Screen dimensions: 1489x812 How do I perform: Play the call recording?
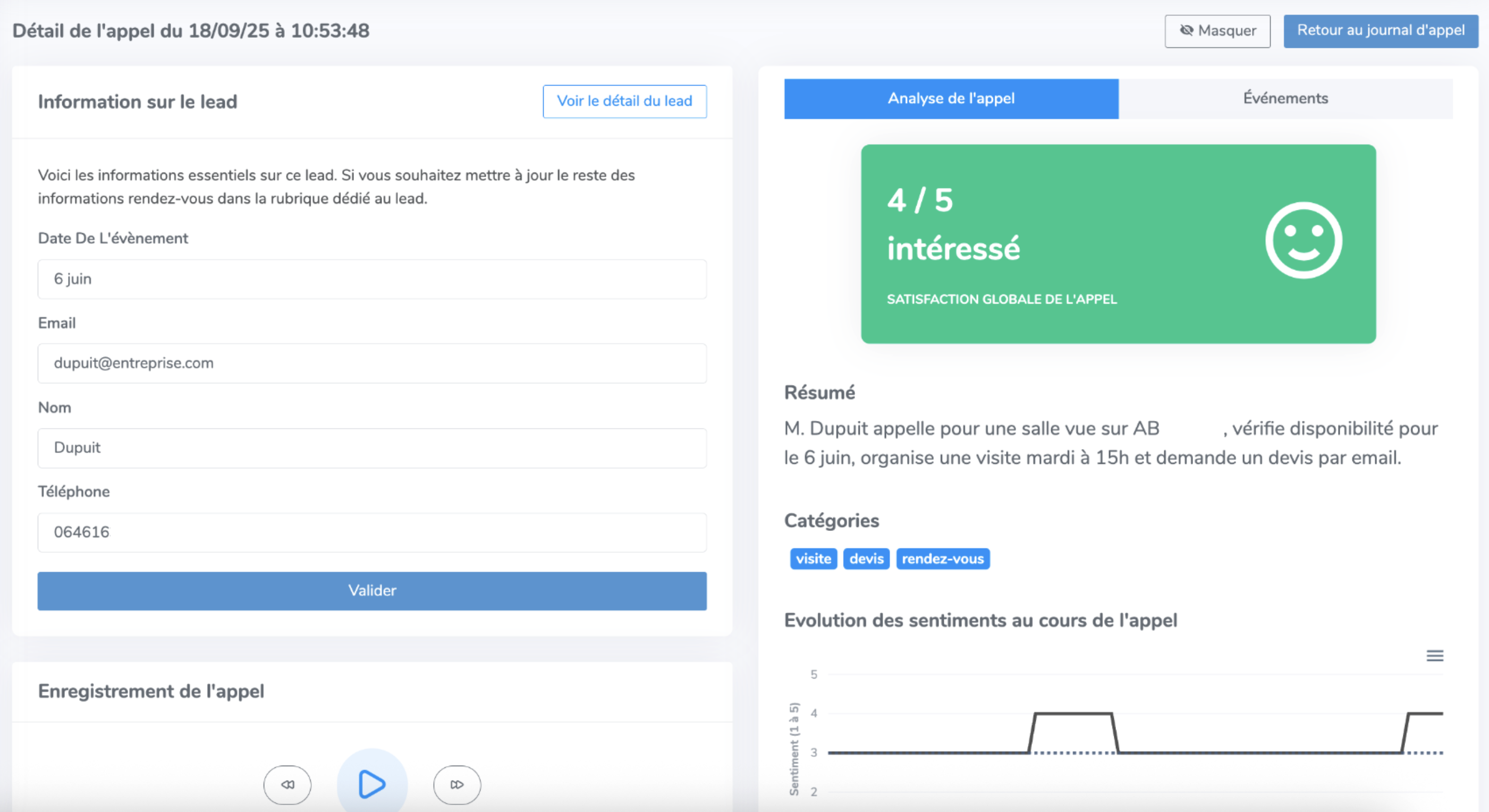point(371,784)
